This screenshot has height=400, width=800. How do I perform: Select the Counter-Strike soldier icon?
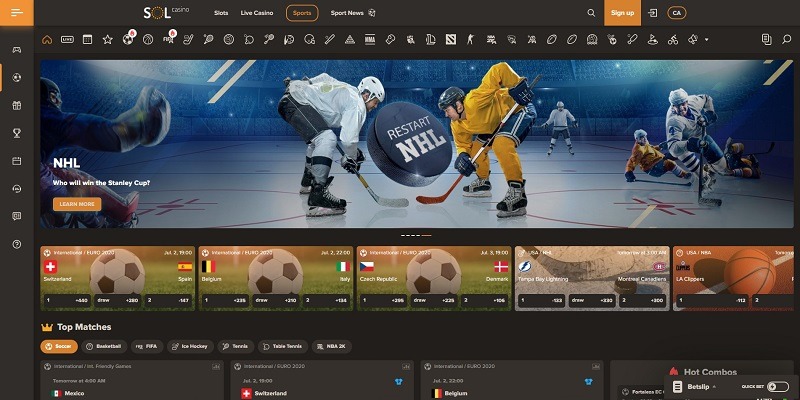470,39
